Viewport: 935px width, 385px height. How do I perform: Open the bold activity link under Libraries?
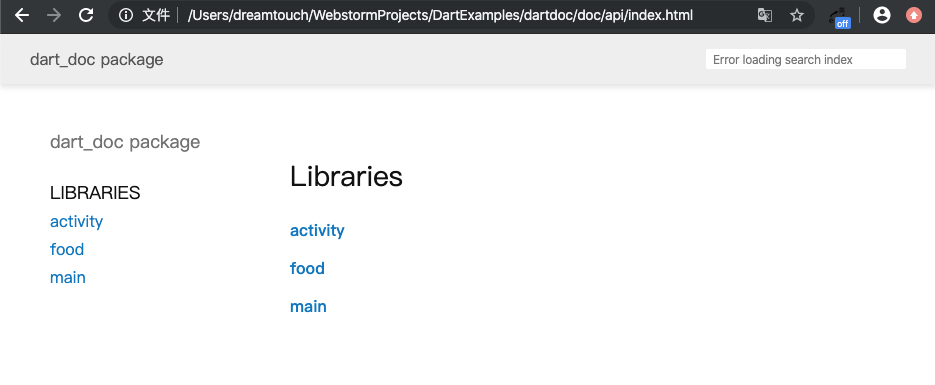pos(317,231)
